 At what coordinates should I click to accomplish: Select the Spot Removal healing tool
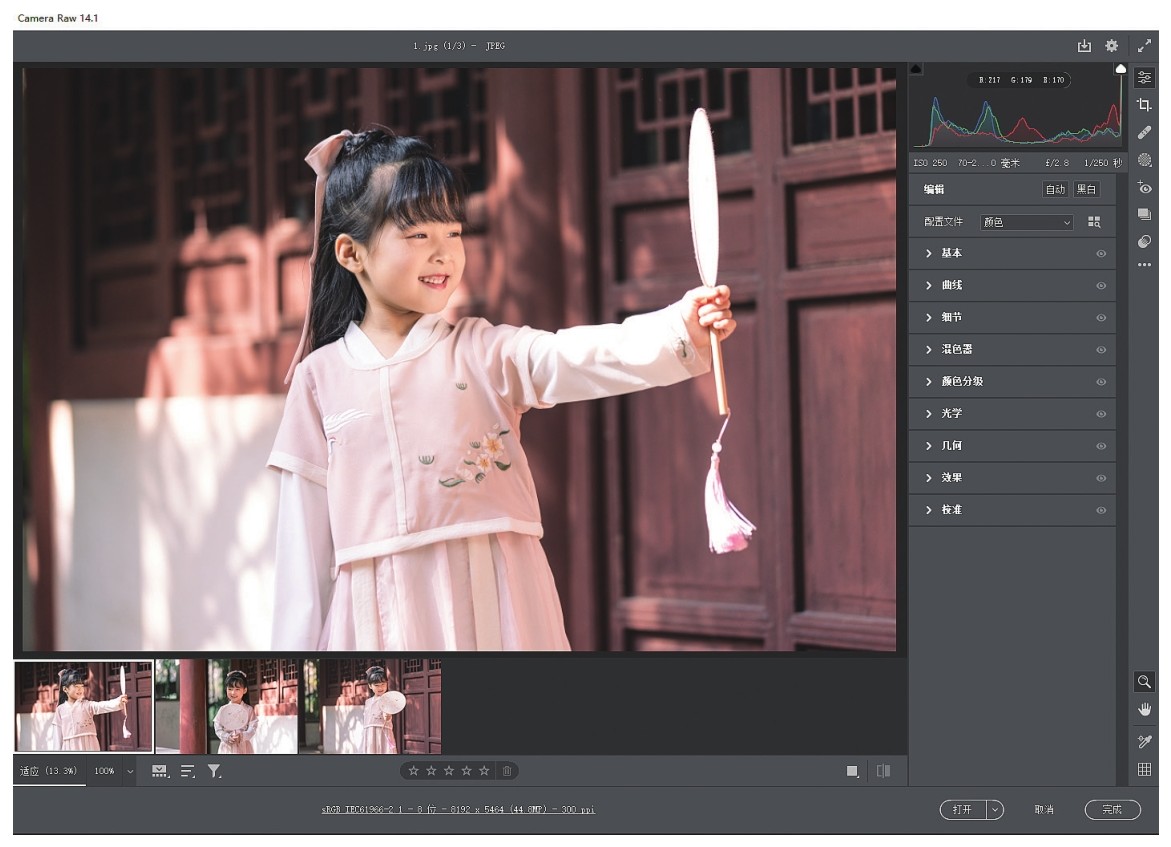(x=1145, y=132)
